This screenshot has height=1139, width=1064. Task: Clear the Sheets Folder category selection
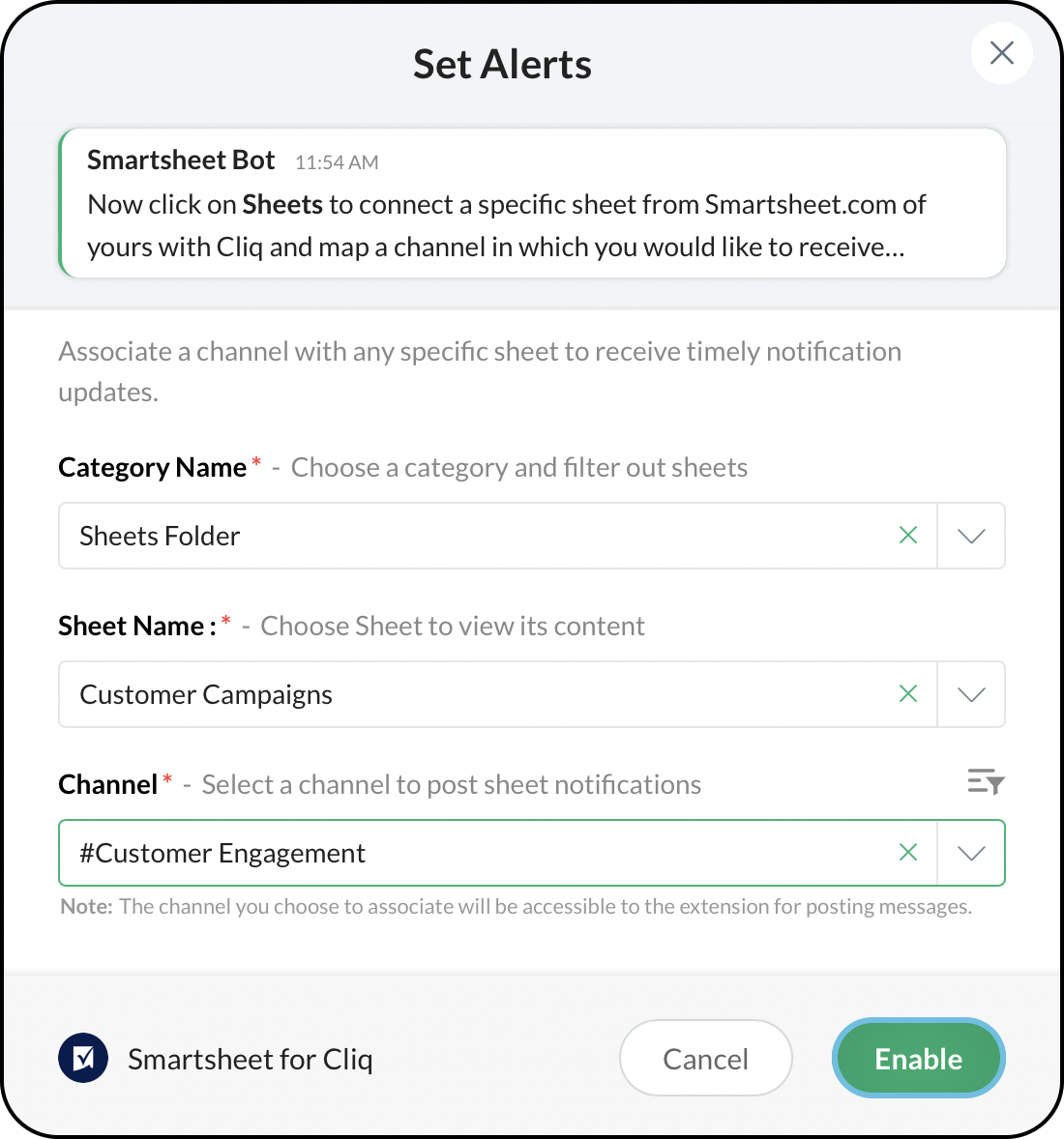[x=907, y=536]
